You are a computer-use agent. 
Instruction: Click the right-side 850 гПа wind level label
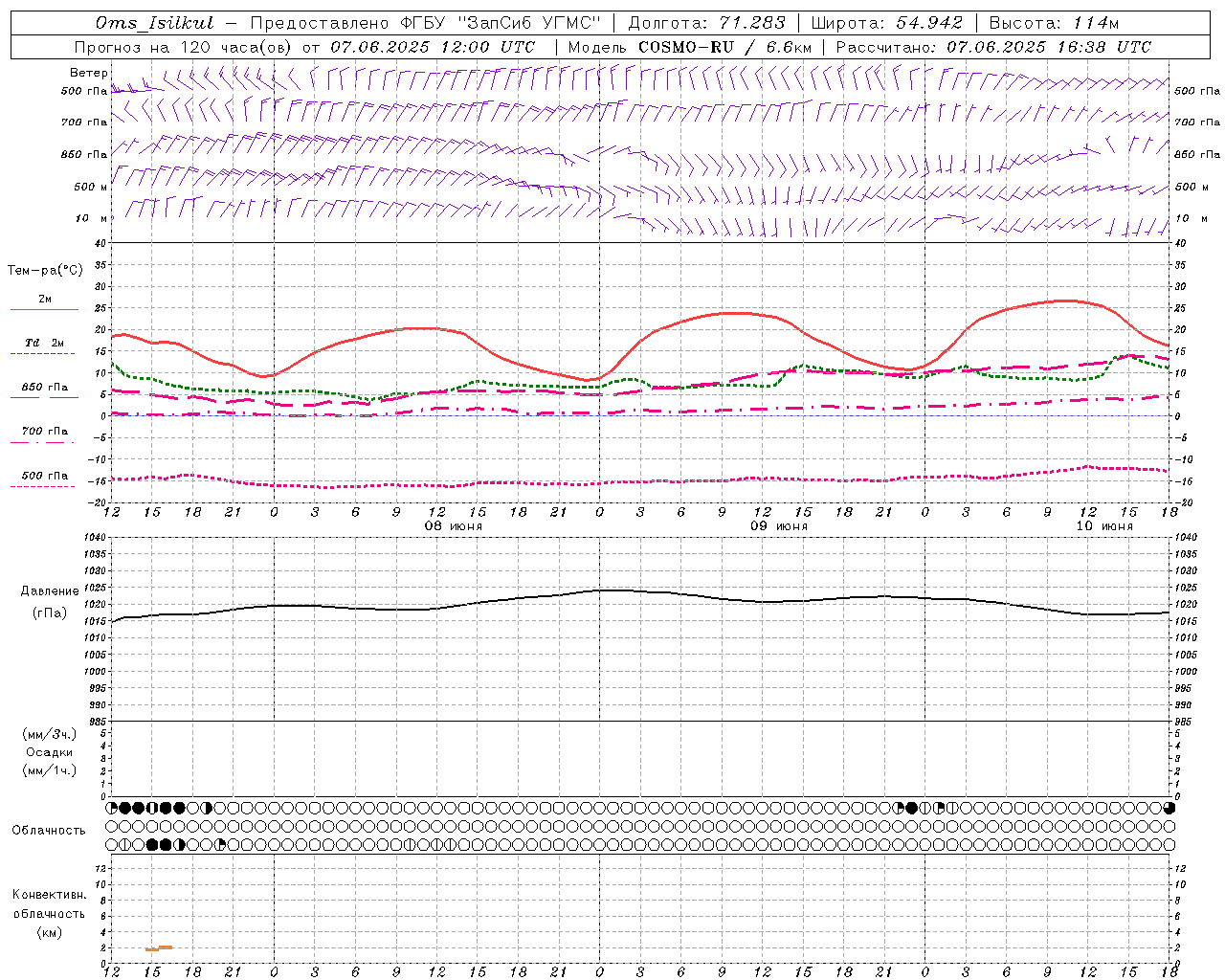pos(1197,154)
